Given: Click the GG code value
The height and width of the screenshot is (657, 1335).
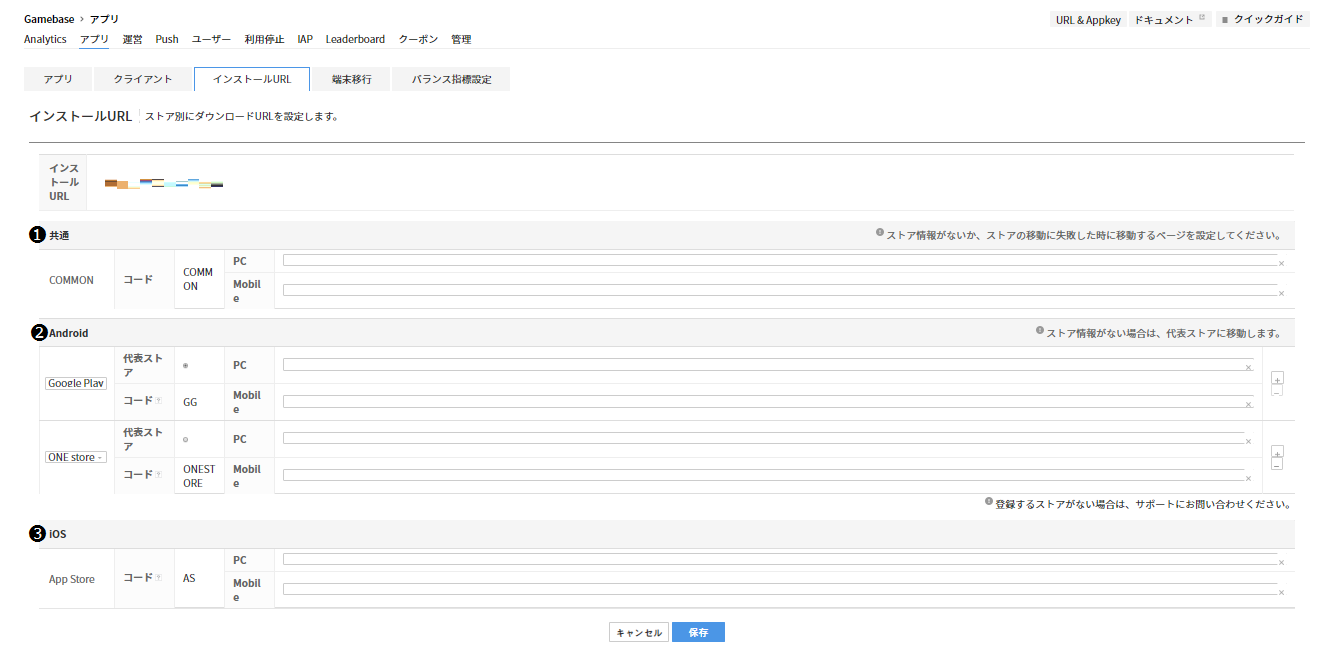Looking at the screenshot, I should click(x=190, y=402).
